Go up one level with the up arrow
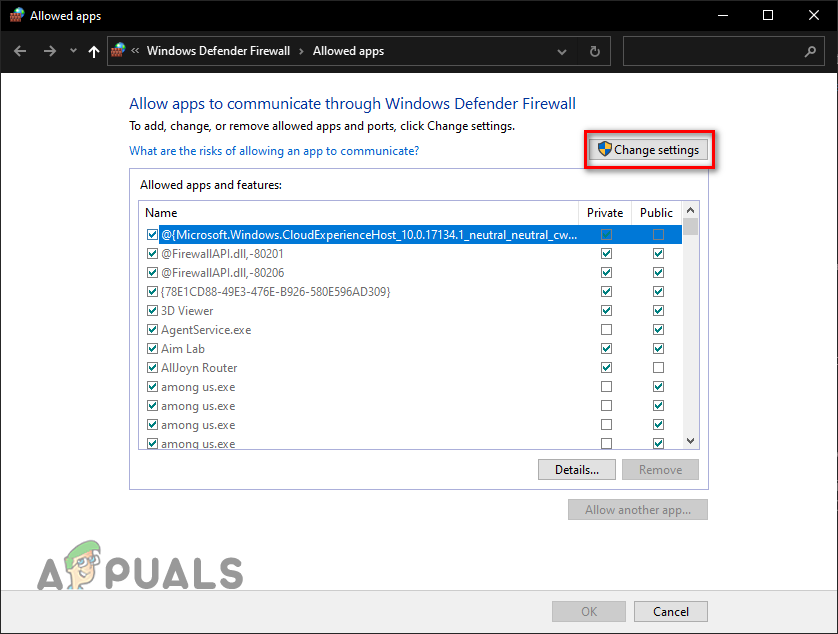The width and height of the screenshot is (838, 634). 94,51
